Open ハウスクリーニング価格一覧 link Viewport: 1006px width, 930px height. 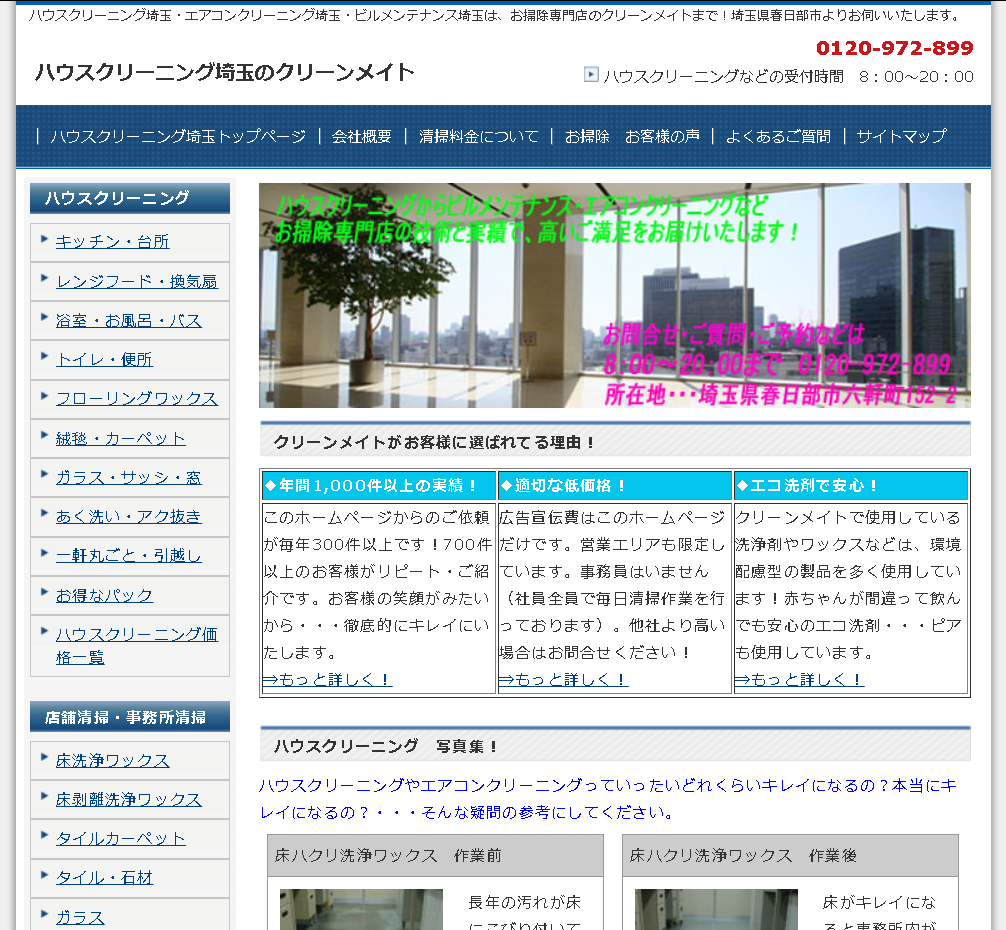137,645
